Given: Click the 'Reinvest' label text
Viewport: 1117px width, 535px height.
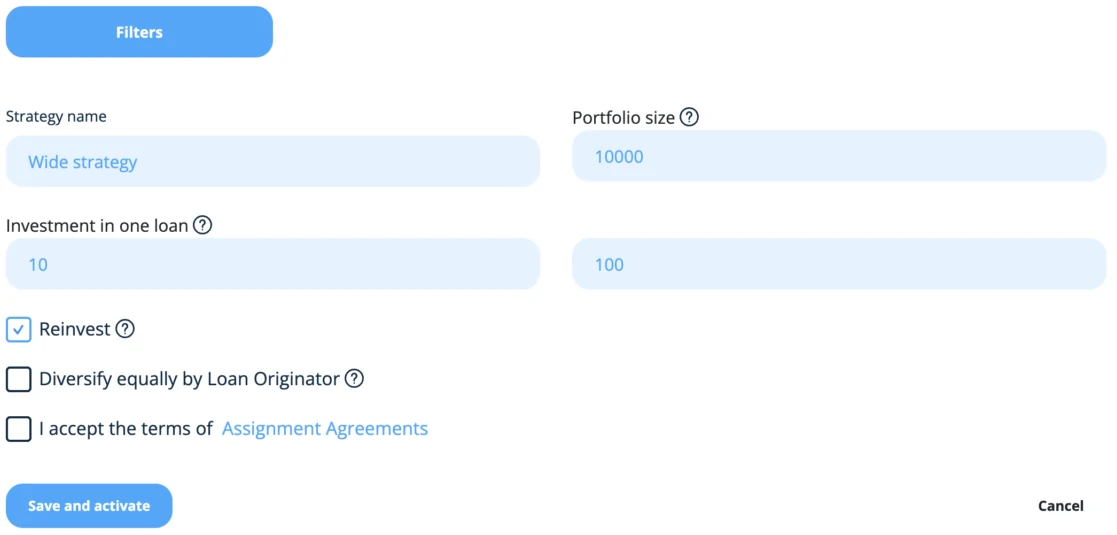Looking at the screenshot, I should point(75,329).
